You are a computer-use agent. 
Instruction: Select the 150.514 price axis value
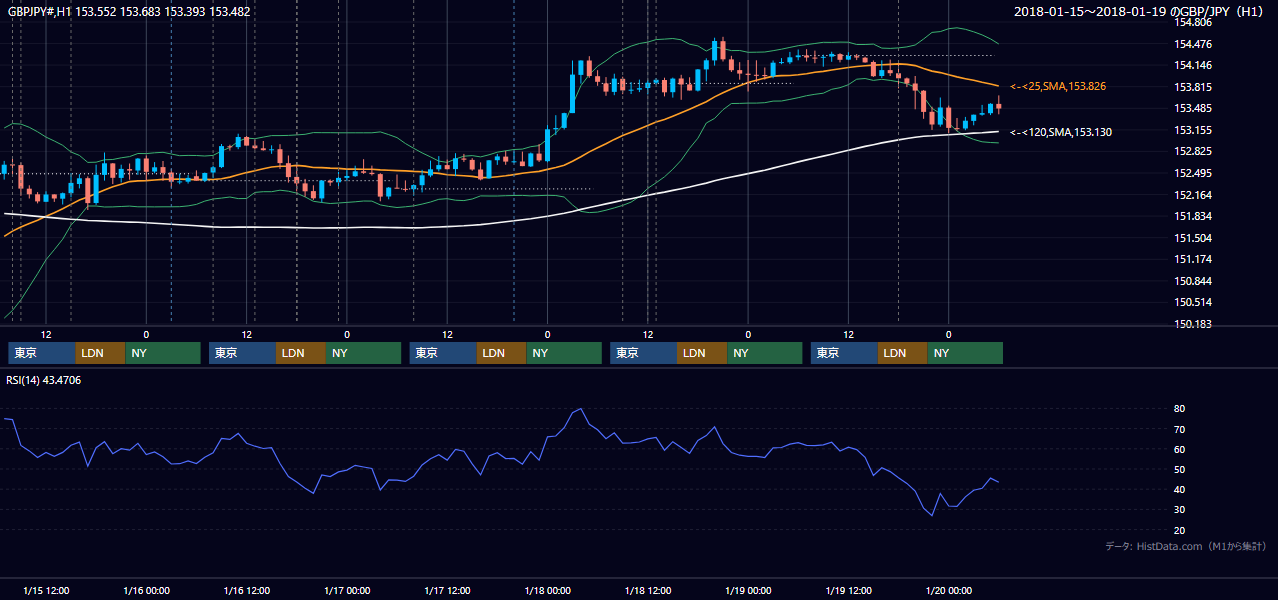tap(1194, 302)
